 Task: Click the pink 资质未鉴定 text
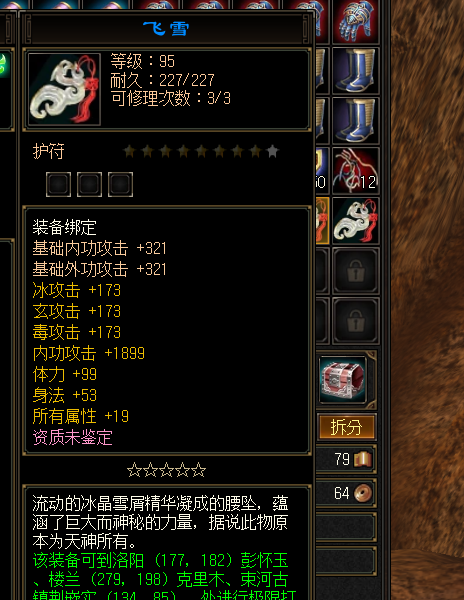(x=73, y=437)
